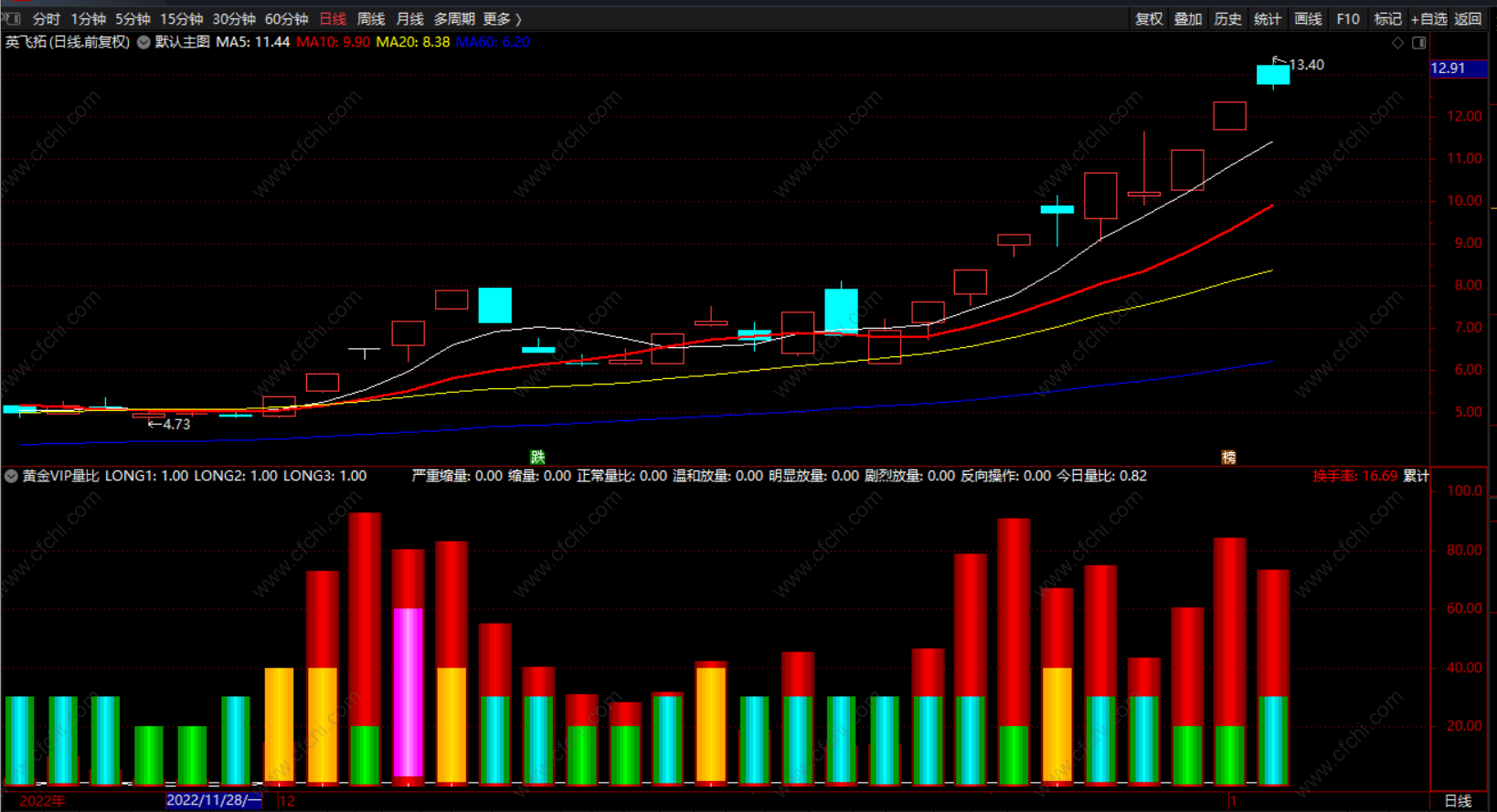Add the stock via +自选 button

click(1428, 19)
